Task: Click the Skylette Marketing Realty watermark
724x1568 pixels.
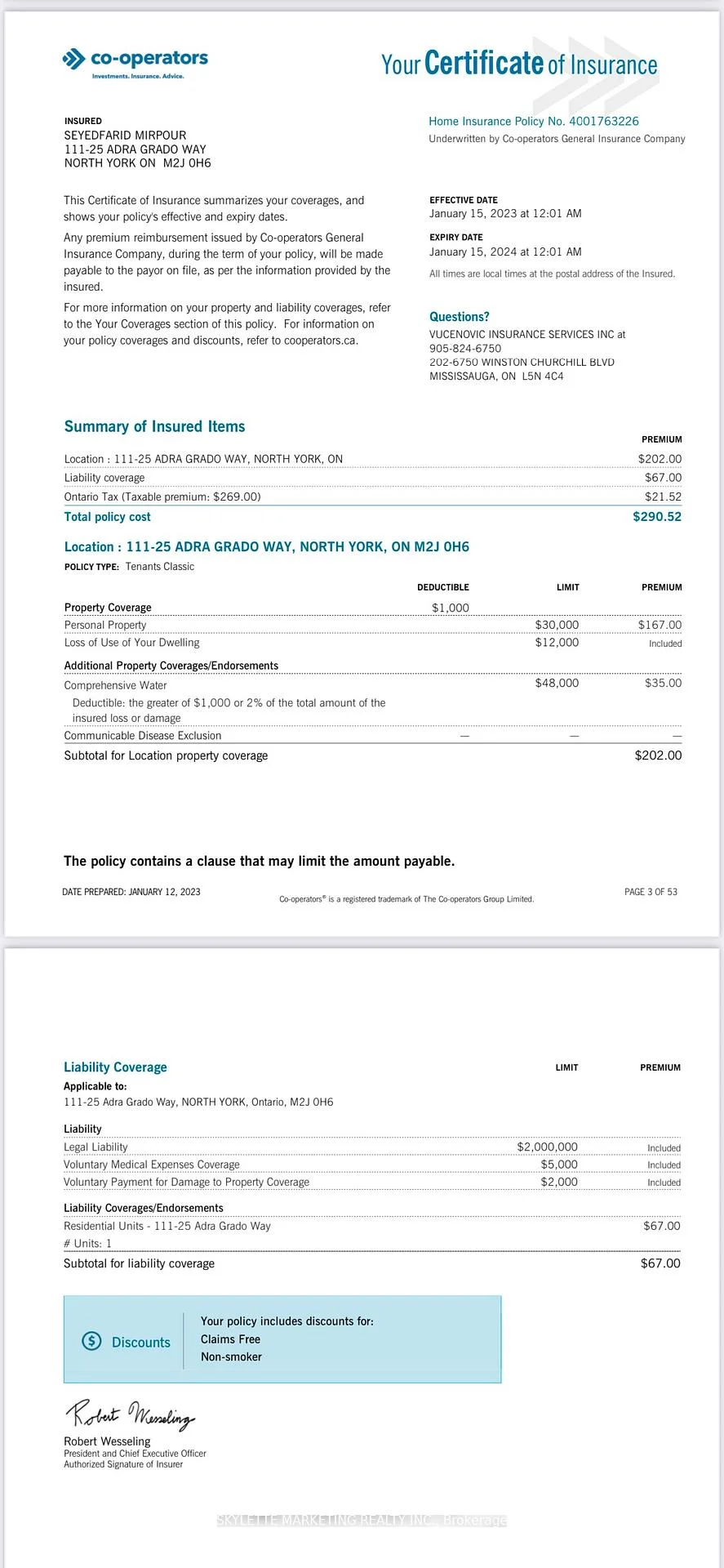Action: point(362,1520)
